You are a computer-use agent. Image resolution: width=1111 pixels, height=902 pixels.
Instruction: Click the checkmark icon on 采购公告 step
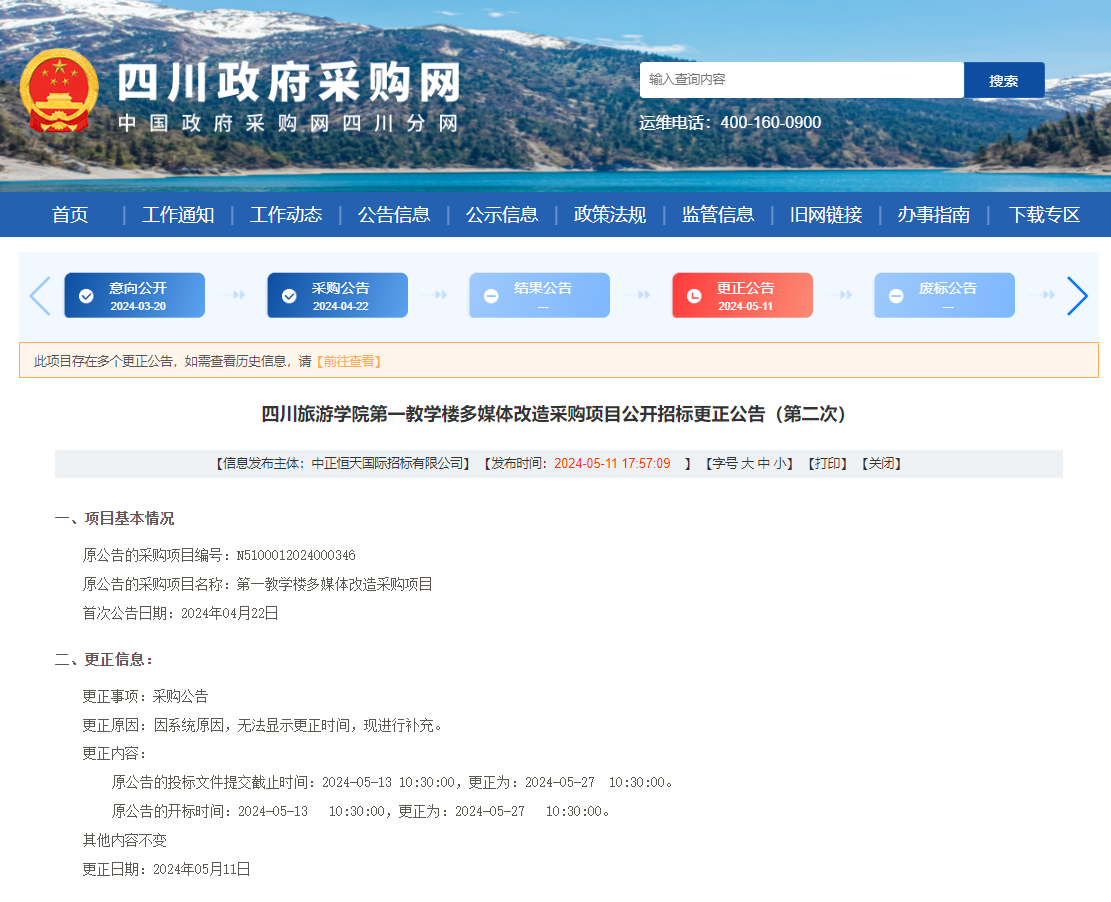click(289, 296)
